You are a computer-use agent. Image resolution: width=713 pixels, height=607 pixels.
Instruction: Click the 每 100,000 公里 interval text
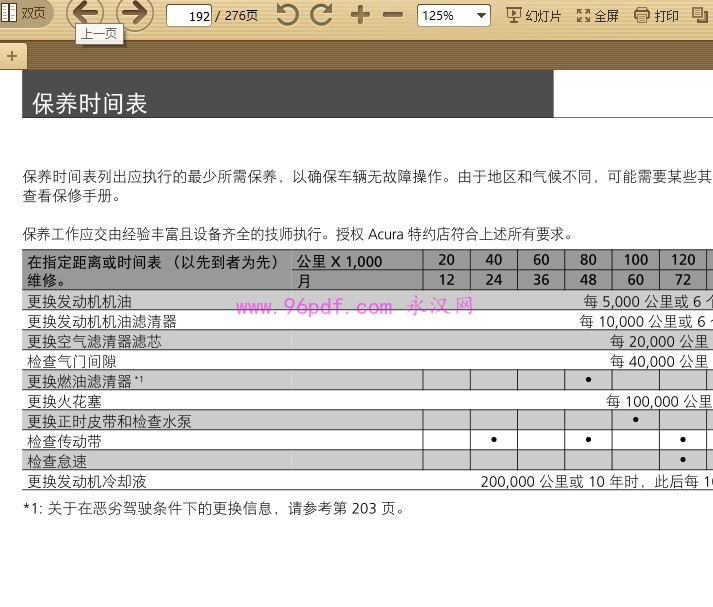659,402
